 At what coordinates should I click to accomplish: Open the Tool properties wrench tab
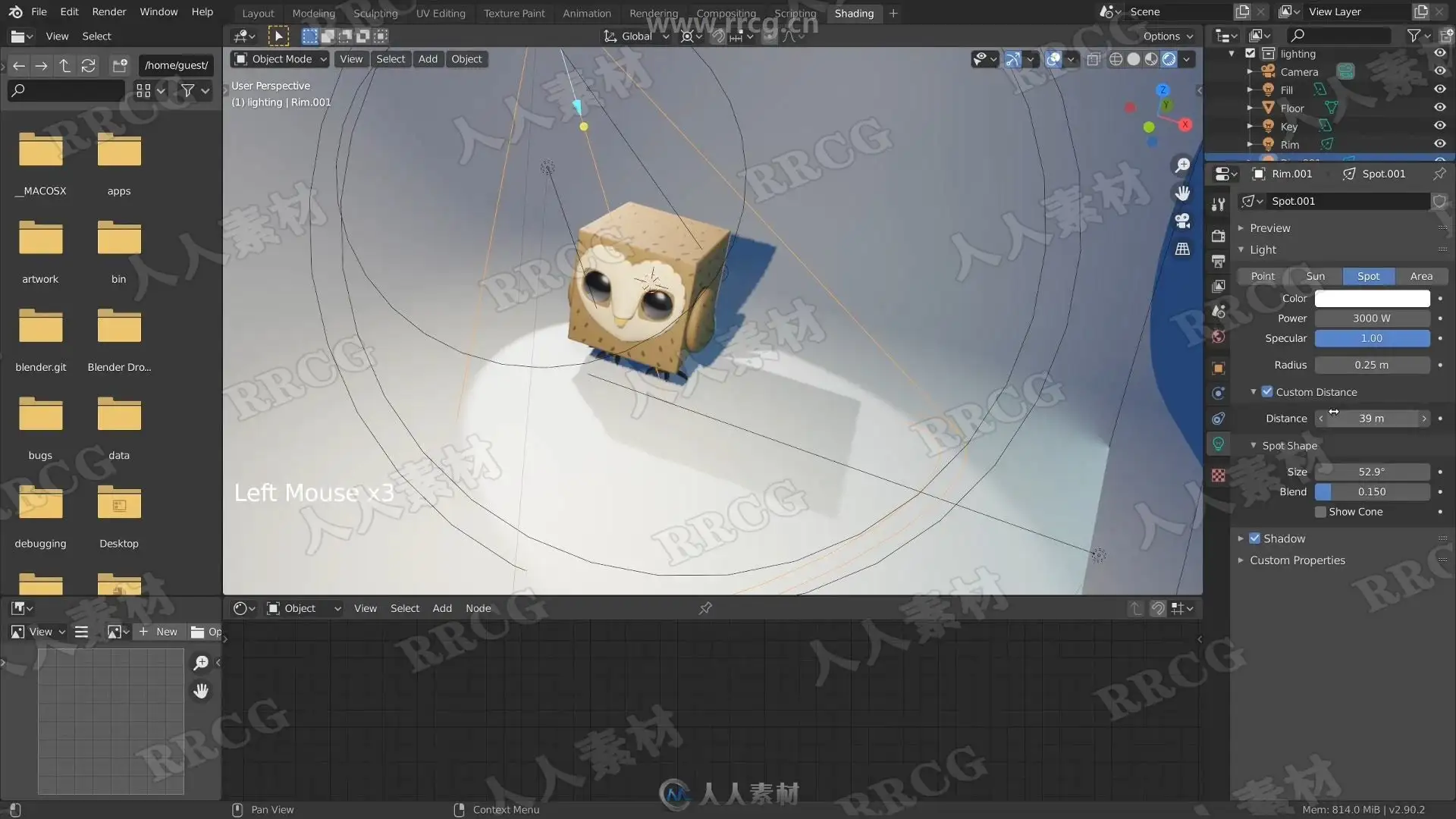(x=1218, y=205)
